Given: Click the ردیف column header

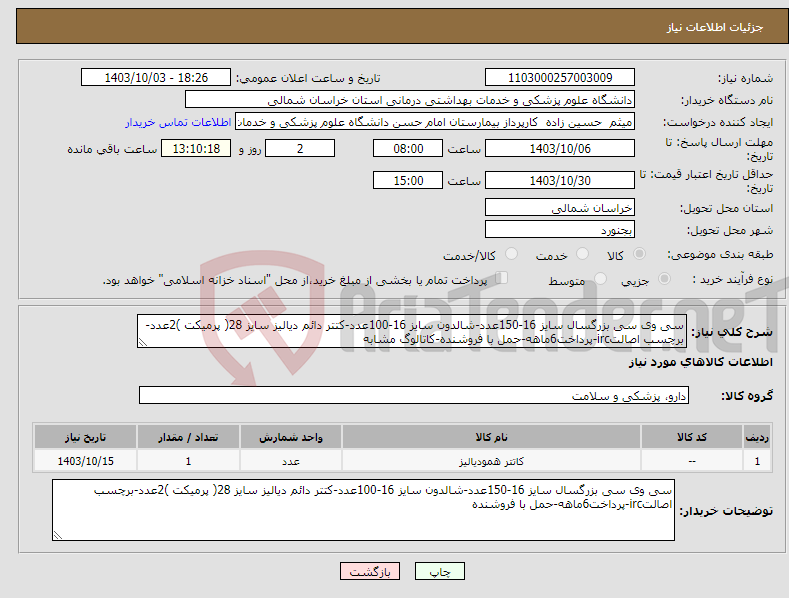Looking at the screenshot, I should pos(757,437).
